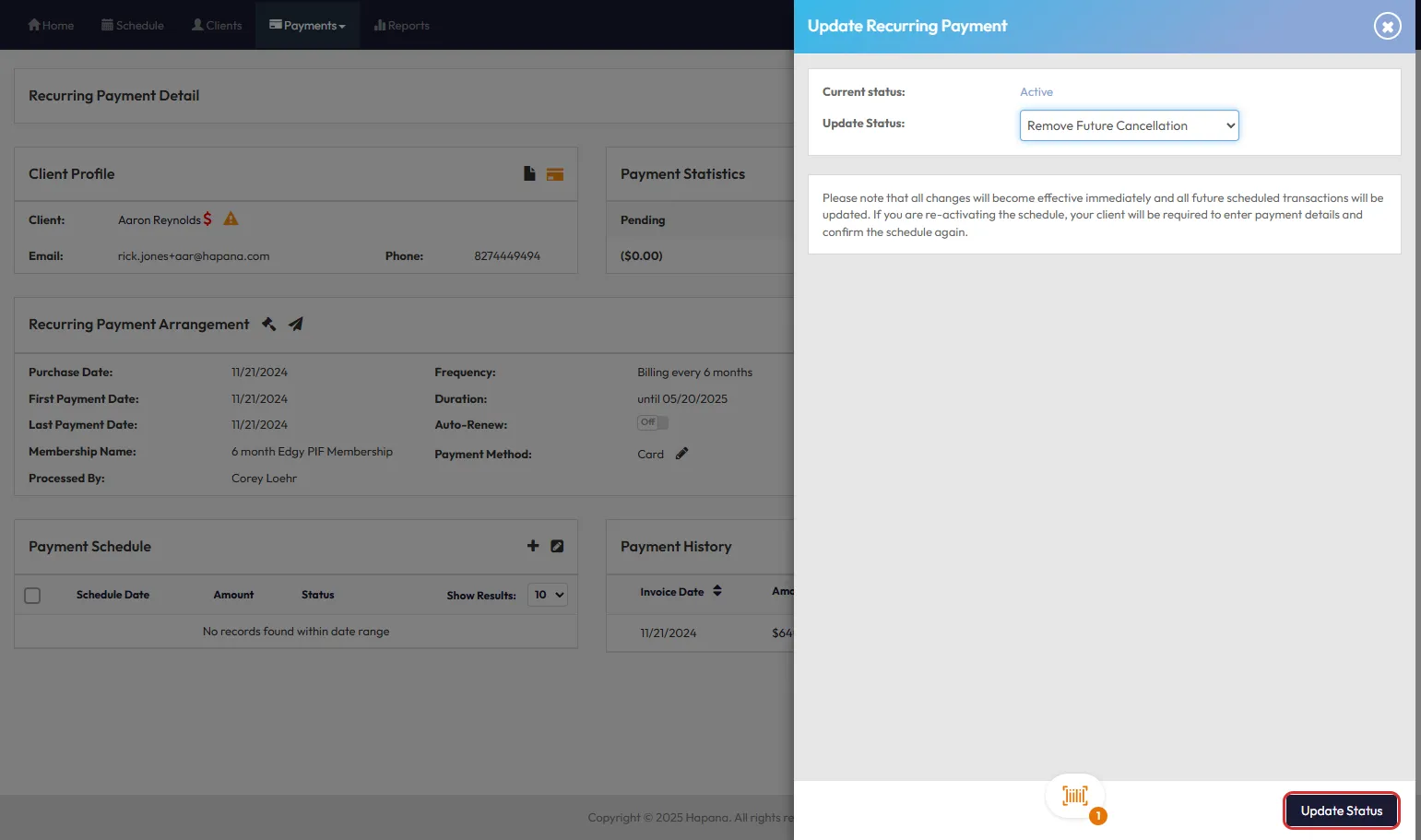Viewport: 1421px width, 840px height.
Task: Click the Update Status button
Action: click(x=1341, y=810)
